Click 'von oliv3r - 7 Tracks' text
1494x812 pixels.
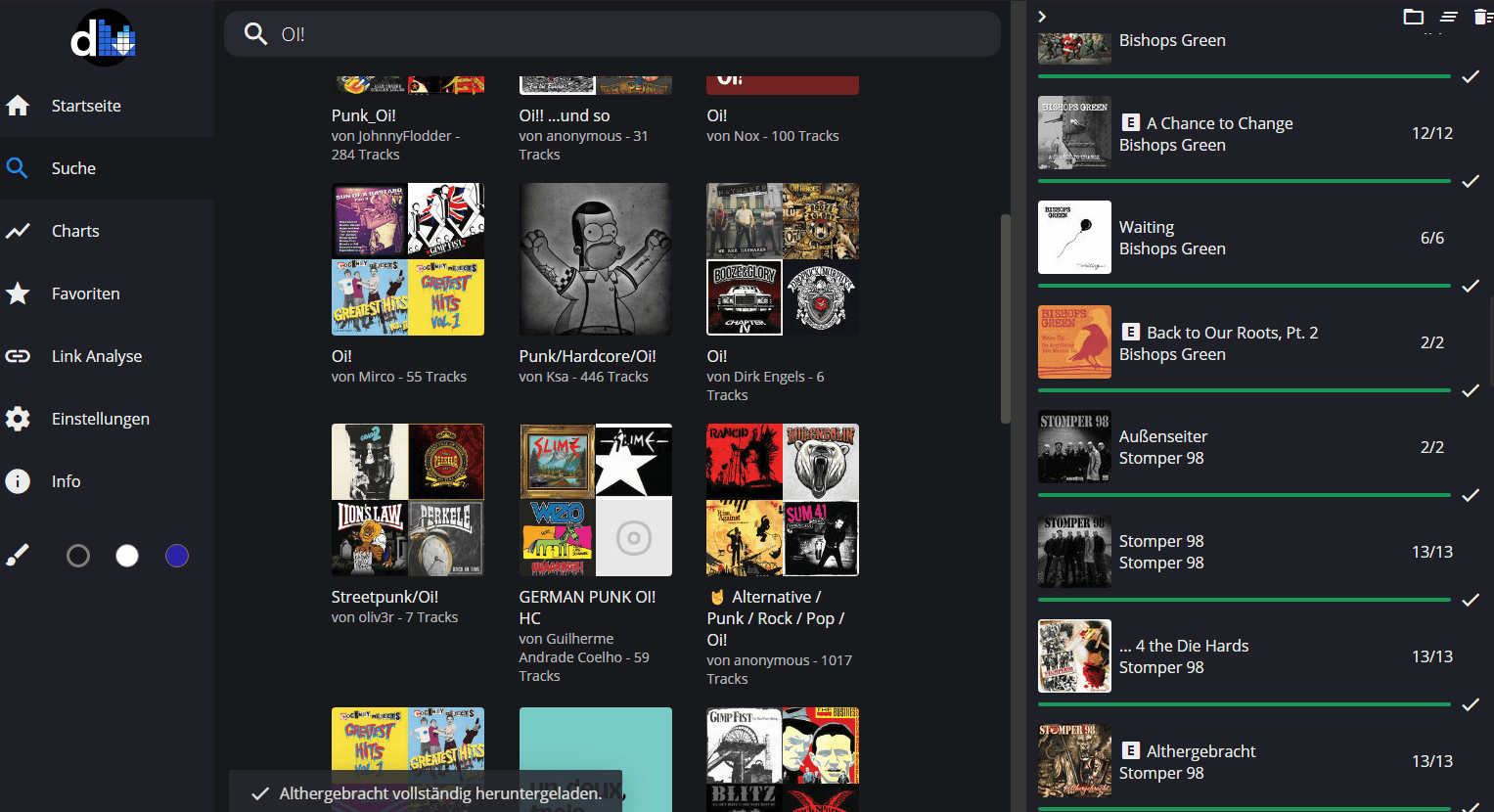click(395, 617)
